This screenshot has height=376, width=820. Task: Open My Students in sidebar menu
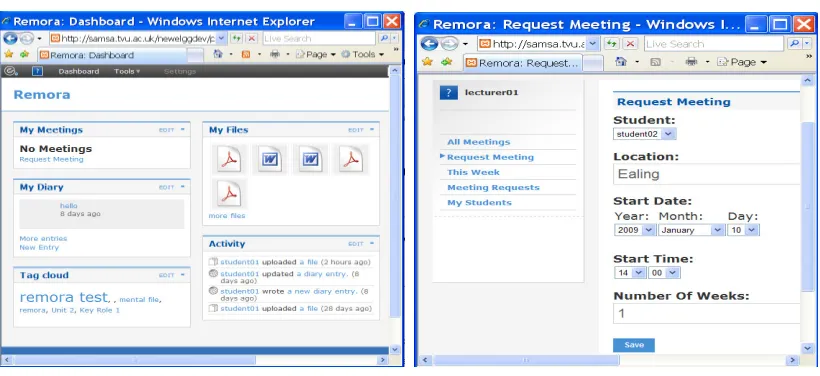[479, 202]
